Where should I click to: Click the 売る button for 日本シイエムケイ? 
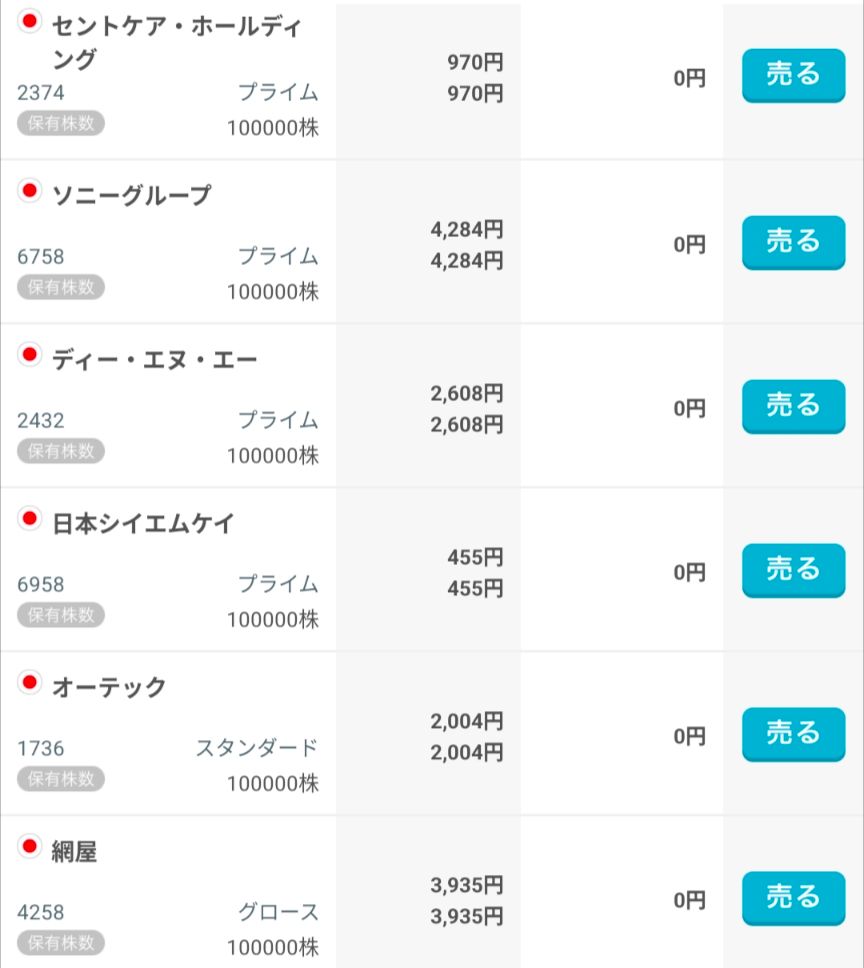[x=793, y=570]
